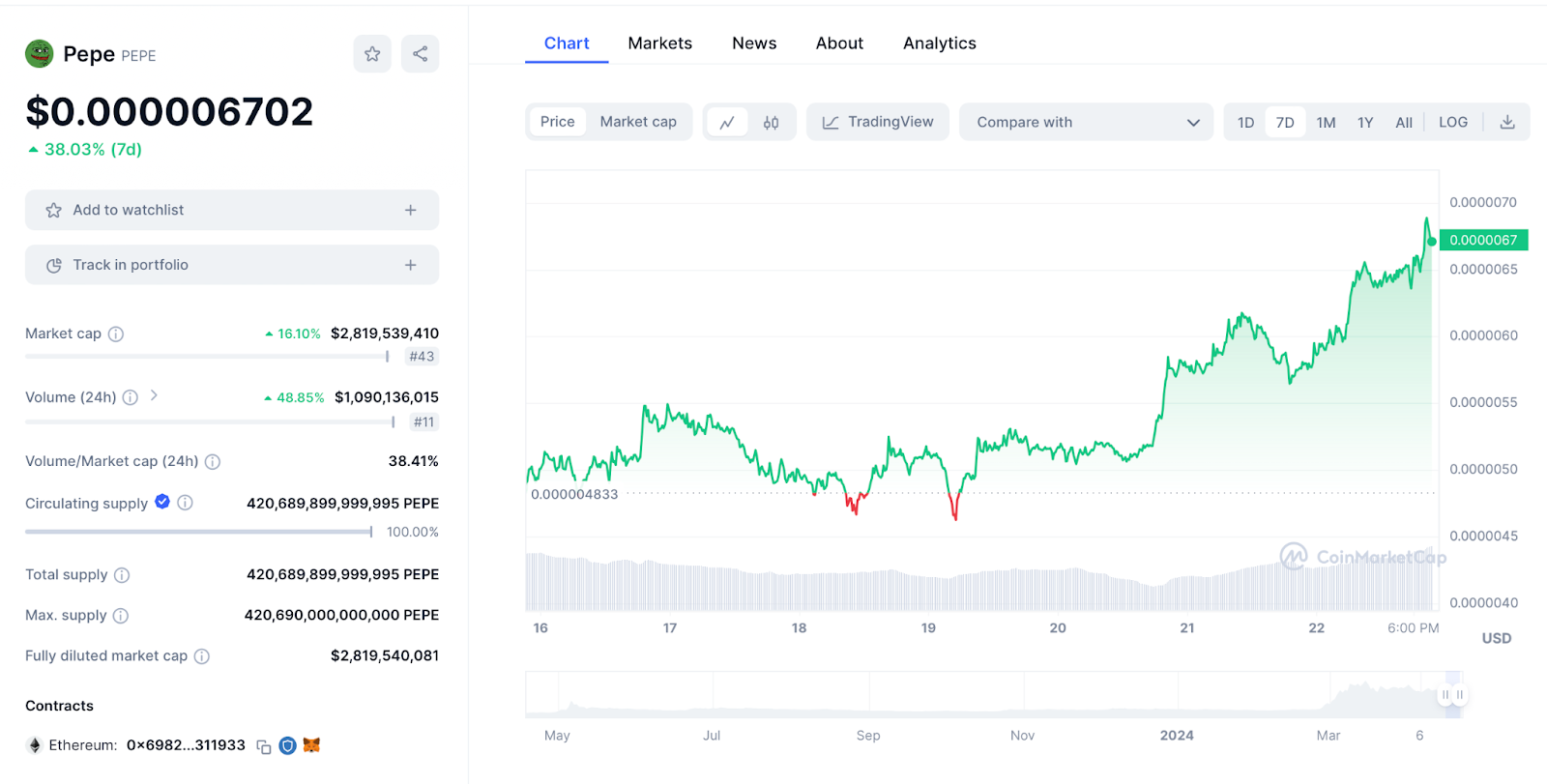Click the Total supply info icon

point(122,575)
